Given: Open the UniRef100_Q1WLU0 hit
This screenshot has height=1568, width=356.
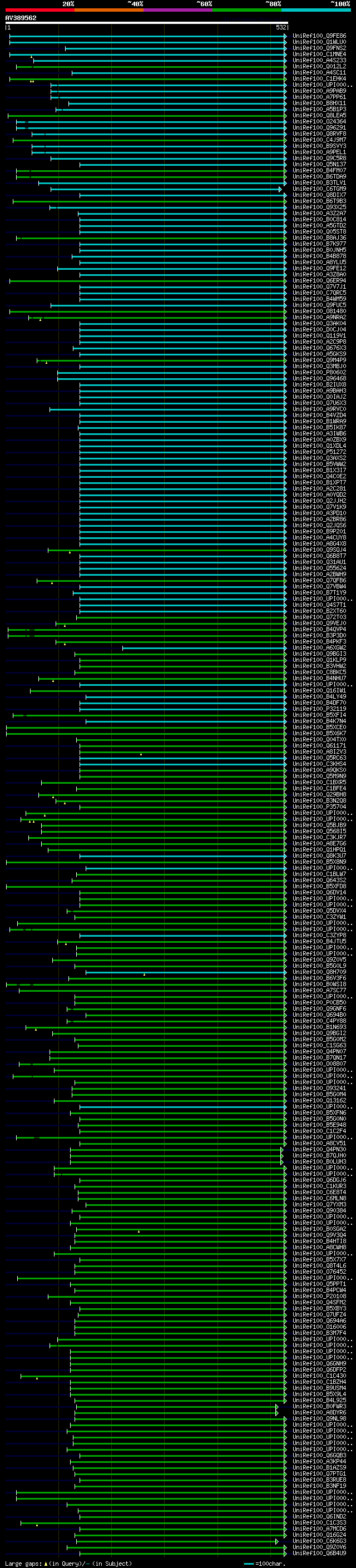Looking at the screenshot, I should click(319, 42).
